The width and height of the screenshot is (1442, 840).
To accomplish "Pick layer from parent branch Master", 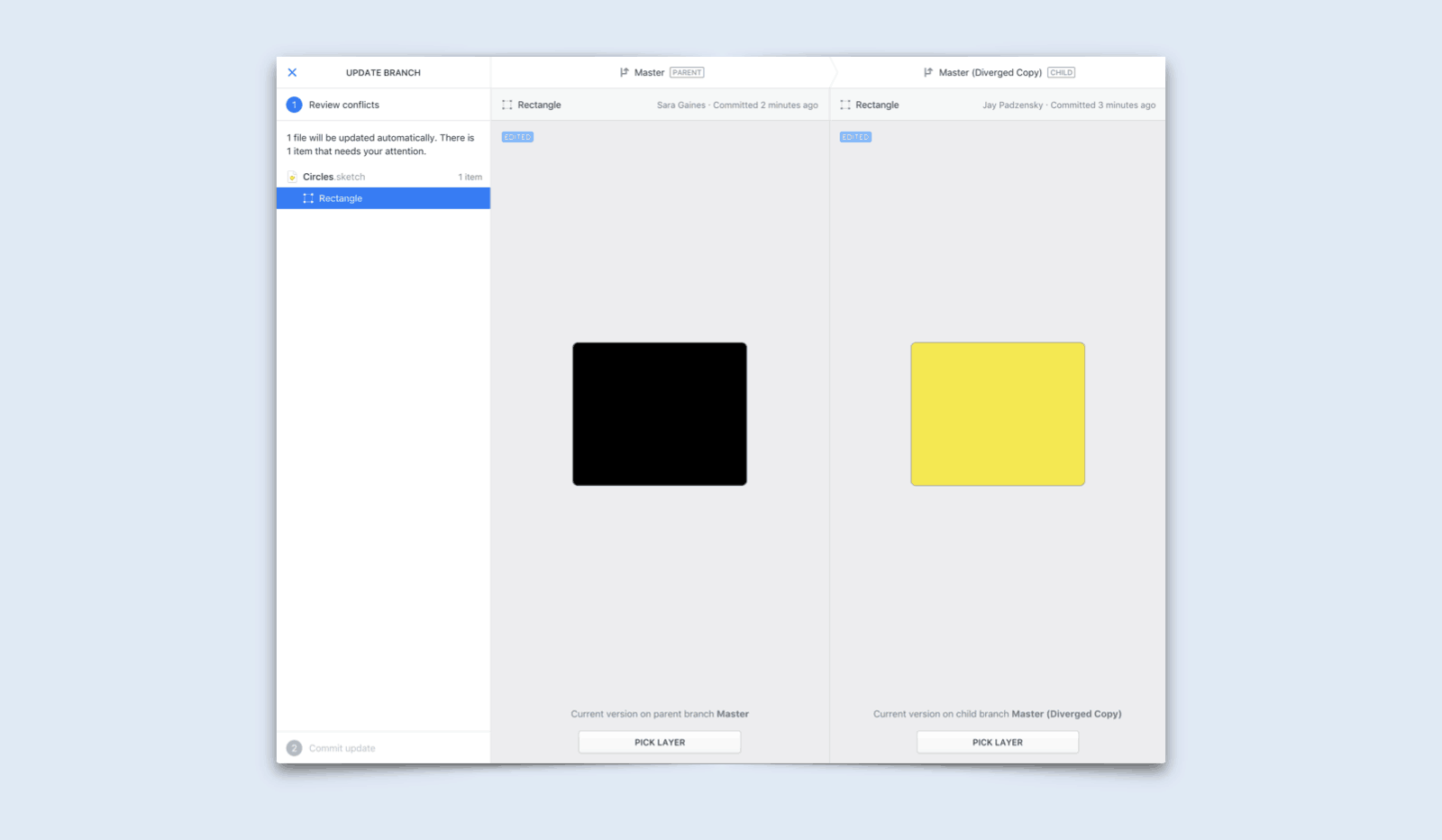I will (x=660, y=743).
